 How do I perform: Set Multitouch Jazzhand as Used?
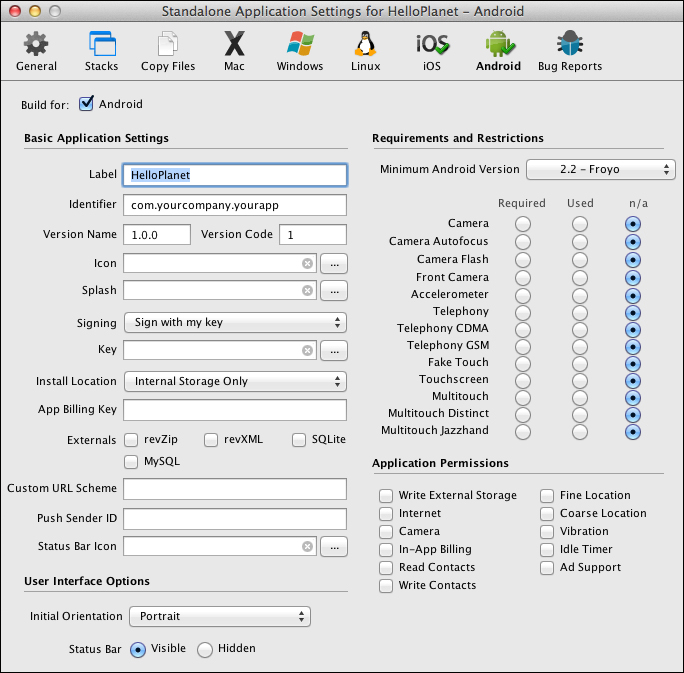click(x=580, y=432)
